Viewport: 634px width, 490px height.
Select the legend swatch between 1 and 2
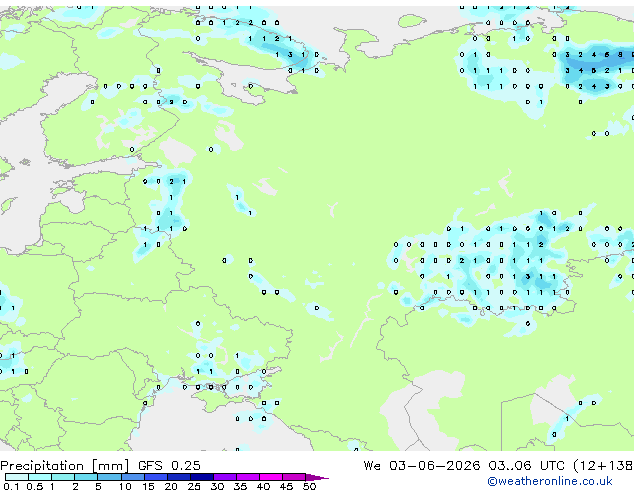(x=63, y=477)
